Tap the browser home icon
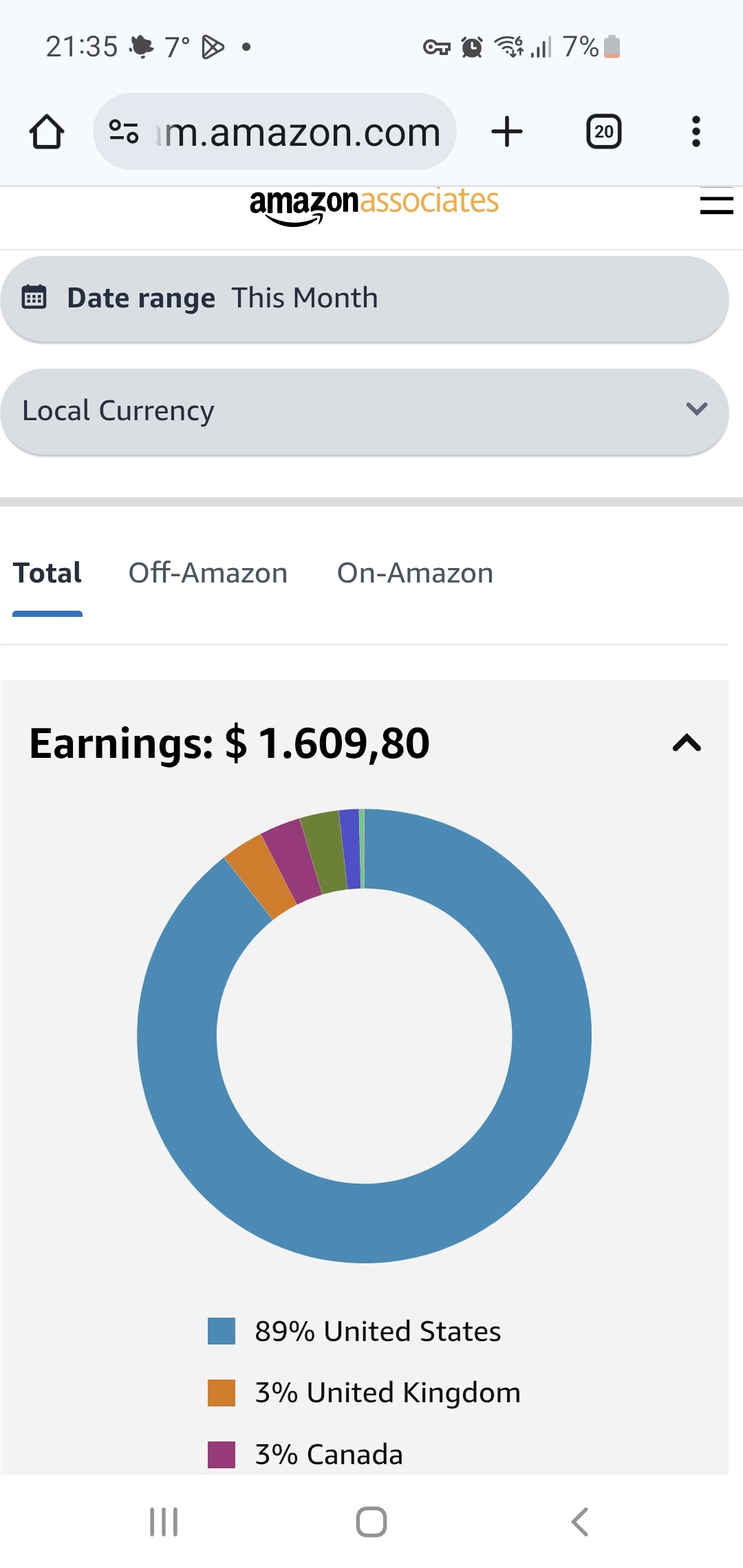 (x=47, y=131)
